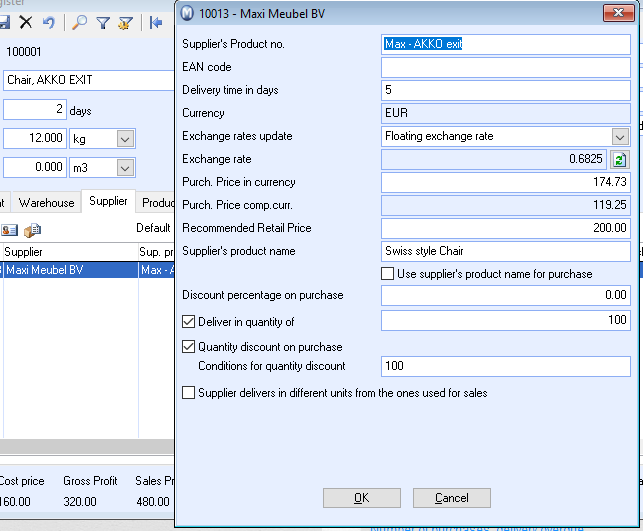Click product number 100001

click(x=24, y=52)
